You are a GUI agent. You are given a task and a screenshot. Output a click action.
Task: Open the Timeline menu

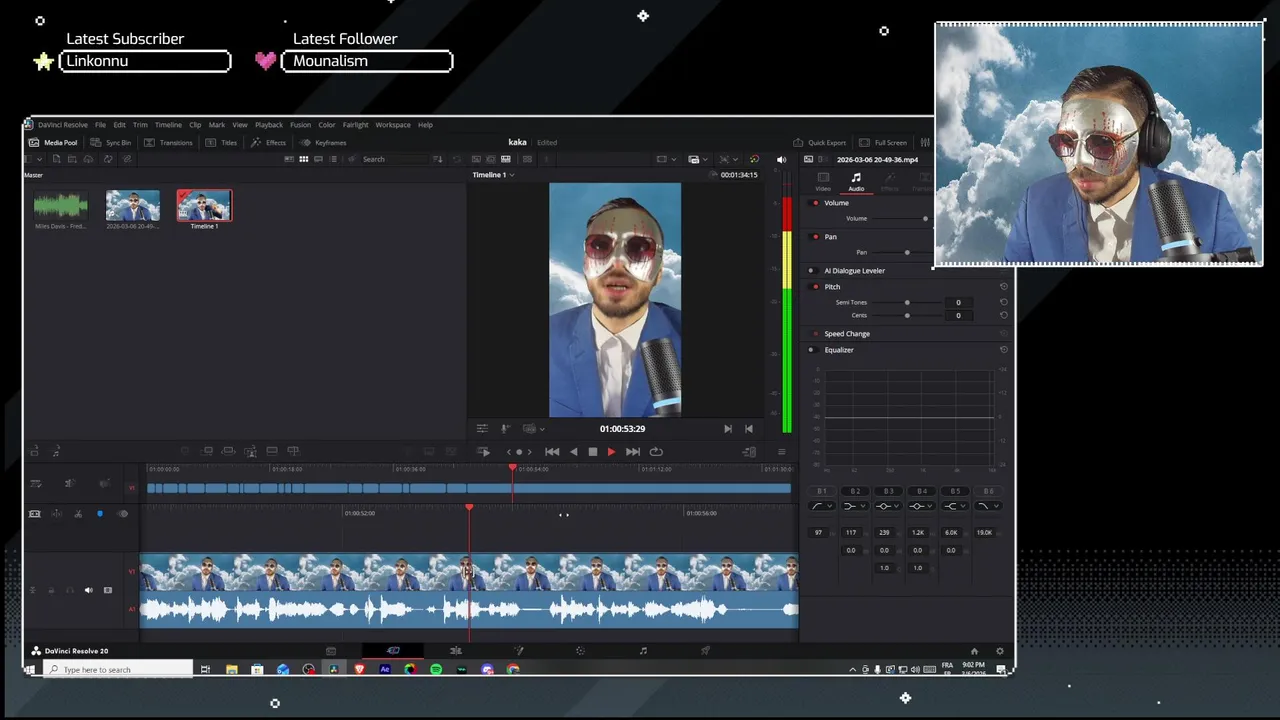coord(168,125)
